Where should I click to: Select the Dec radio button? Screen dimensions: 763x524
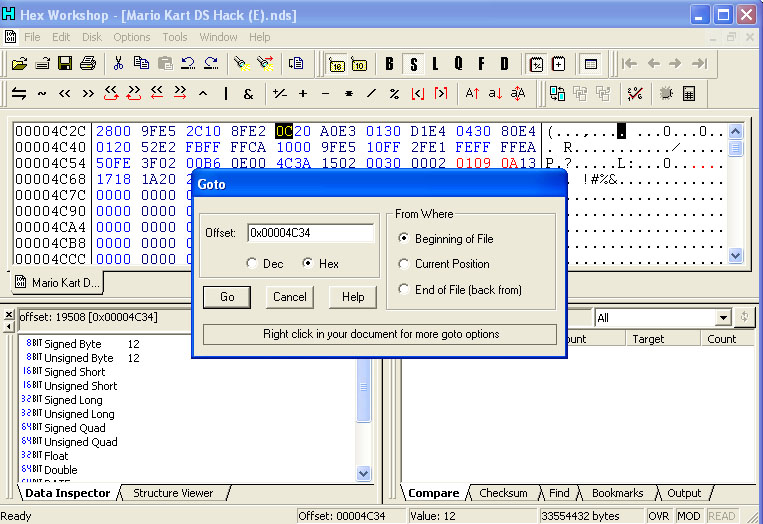point(252,264)
